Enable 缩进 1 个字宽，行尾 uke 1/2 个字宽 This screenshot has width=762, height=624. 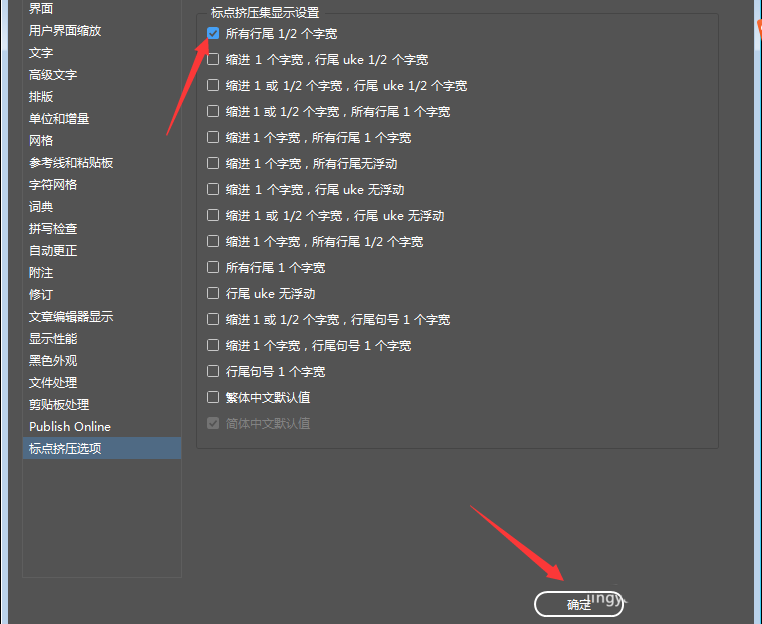coord(213,60)
